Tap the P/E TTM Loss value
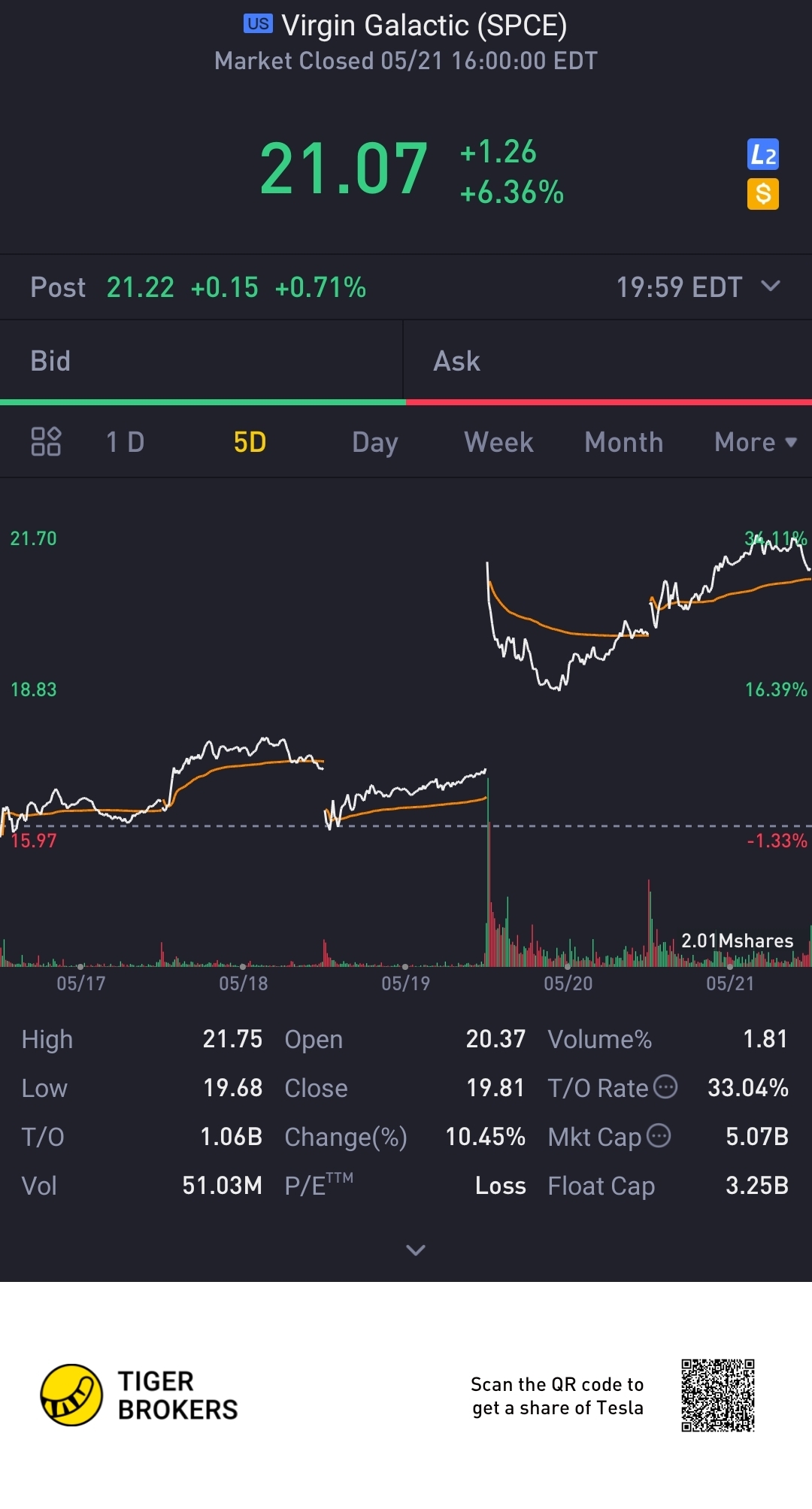The image size is (812, 1509). point(500,1186)
